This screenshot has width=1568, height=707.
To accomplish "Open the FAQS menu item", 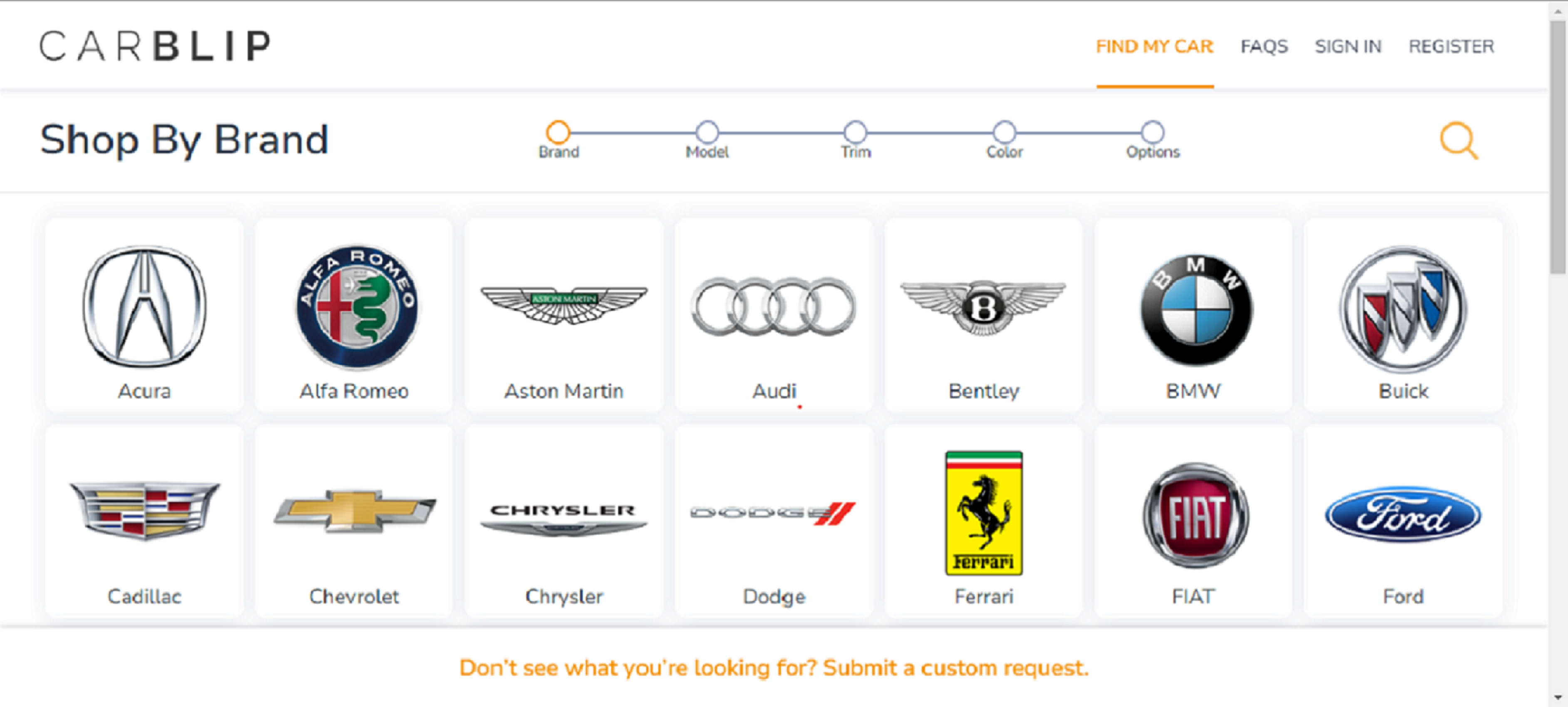I will coord(1264,46).
